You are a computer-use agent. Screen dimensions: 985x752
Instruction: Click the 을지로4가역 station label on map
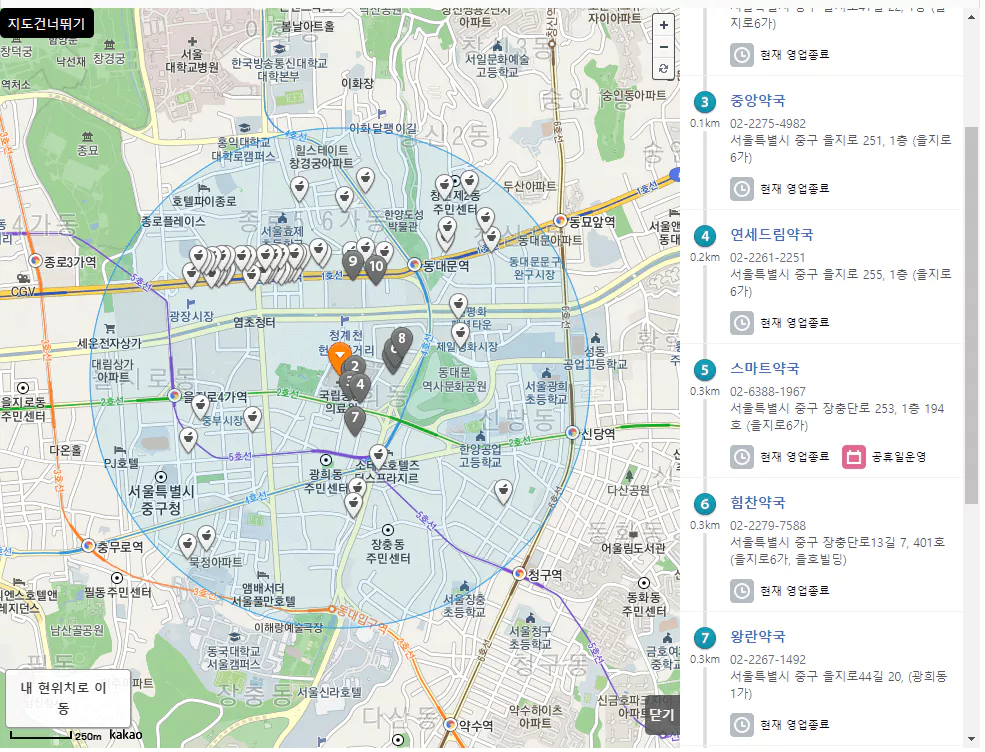coord(215,397)
